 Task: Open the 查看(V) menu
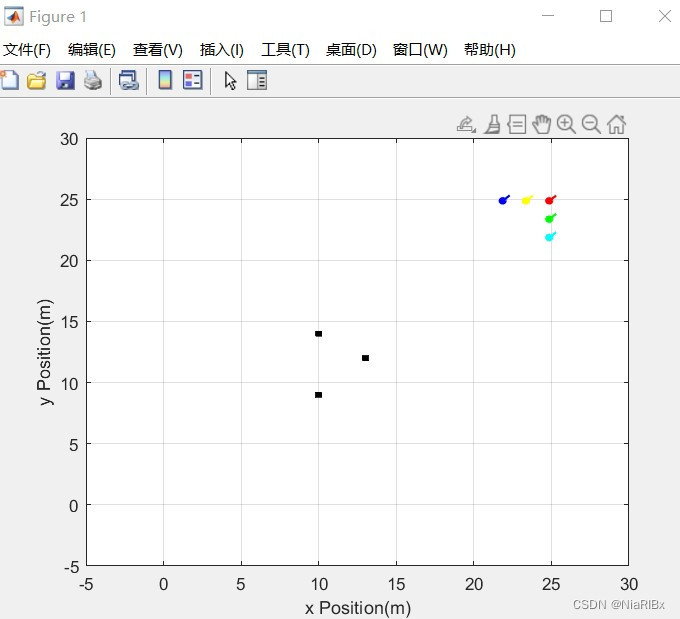(x=157, y=50)
